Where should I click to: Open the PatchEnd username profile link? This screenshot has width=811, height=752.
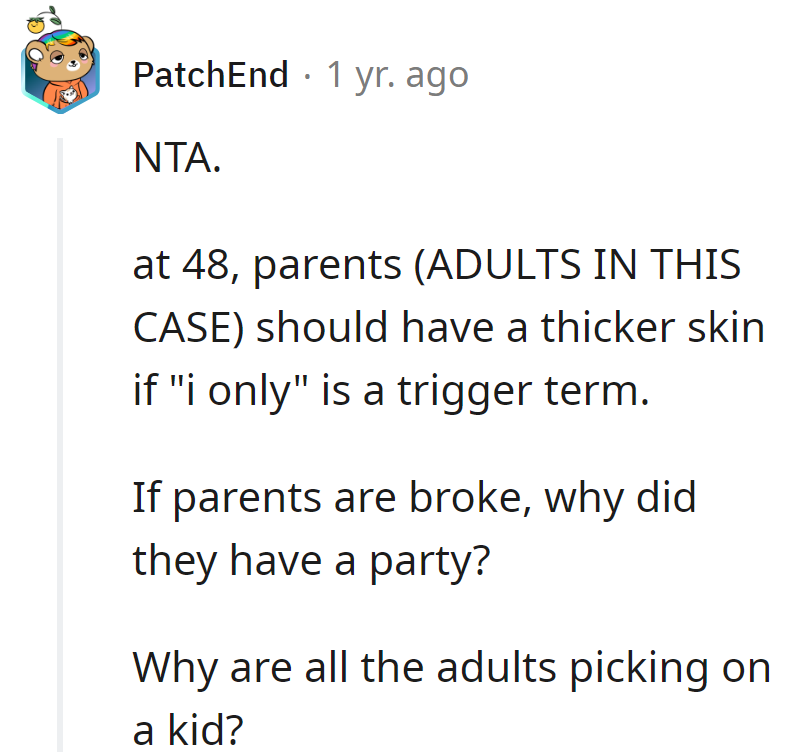click(x=210, y=75)
